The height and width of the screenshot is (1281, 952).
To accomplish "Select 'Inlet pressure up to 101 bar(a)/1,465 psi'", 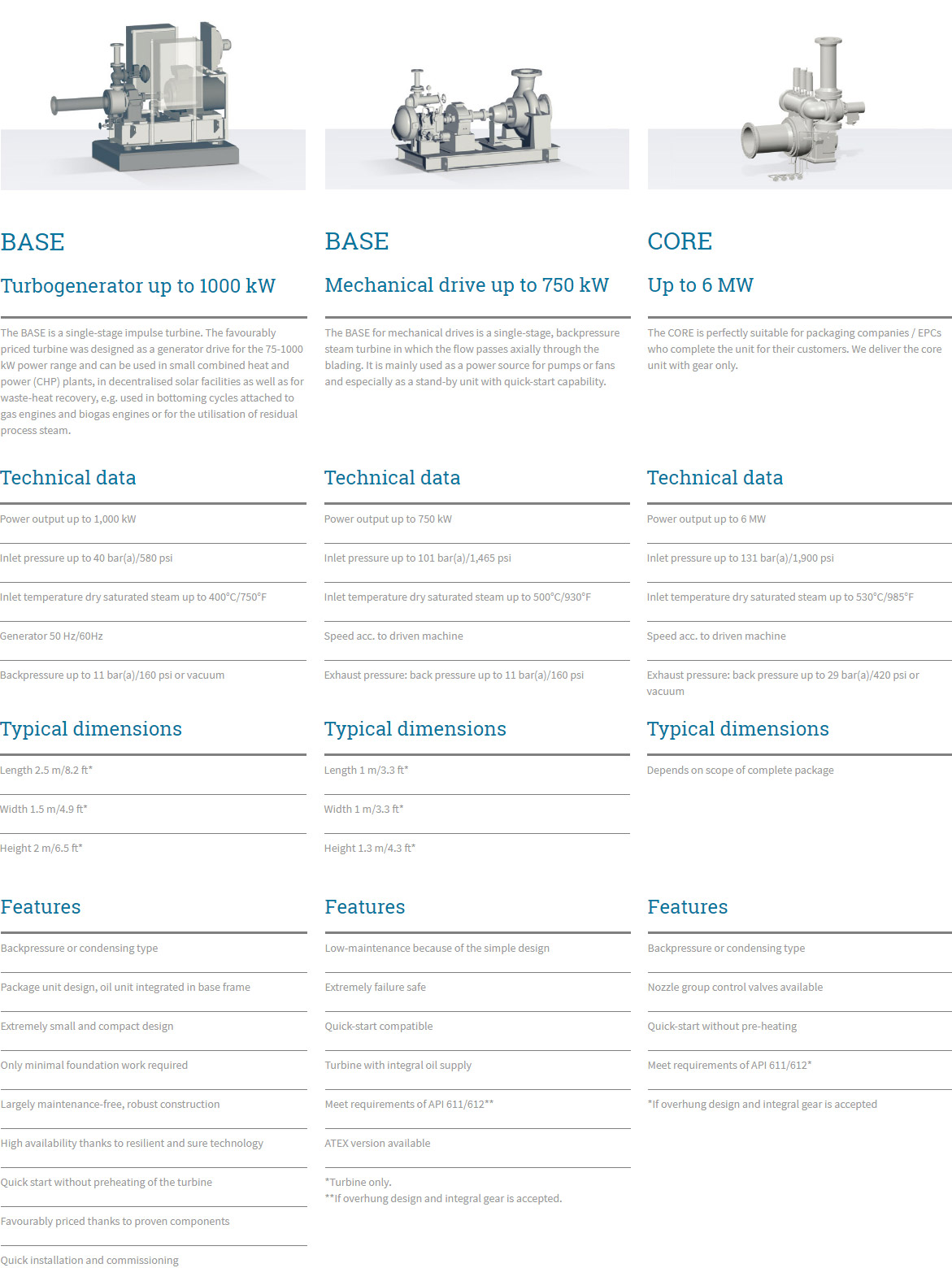I will tap(418, 558).
